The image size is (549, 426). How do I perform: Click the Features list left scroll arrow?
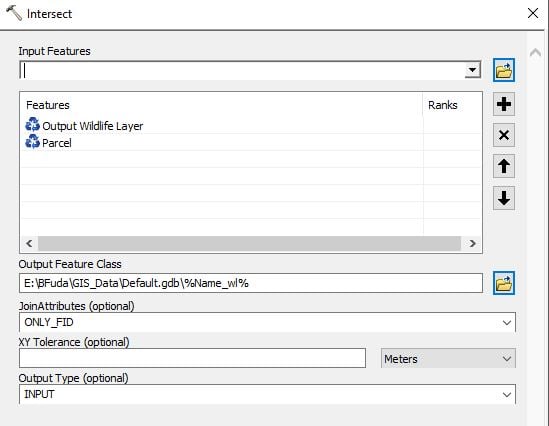[x=29, y=243]
